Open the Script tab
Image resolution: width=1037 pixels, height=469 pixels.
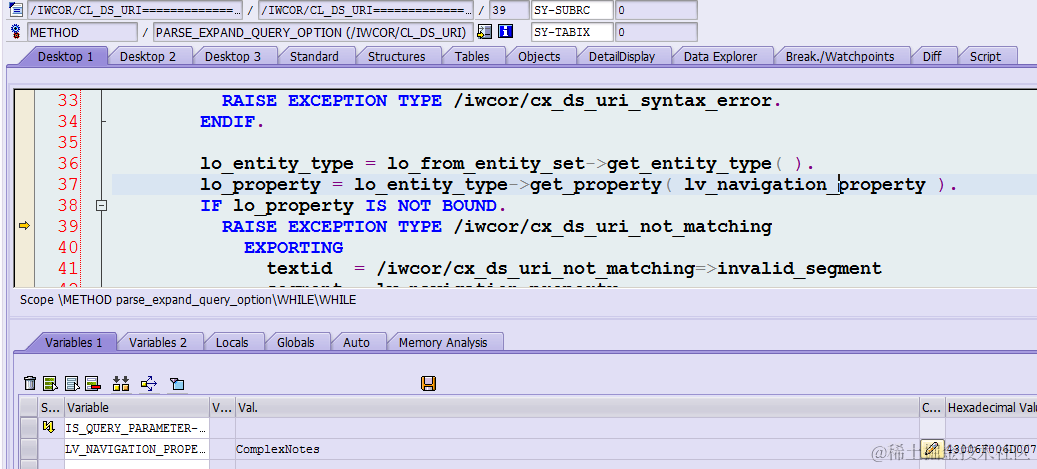985,56
